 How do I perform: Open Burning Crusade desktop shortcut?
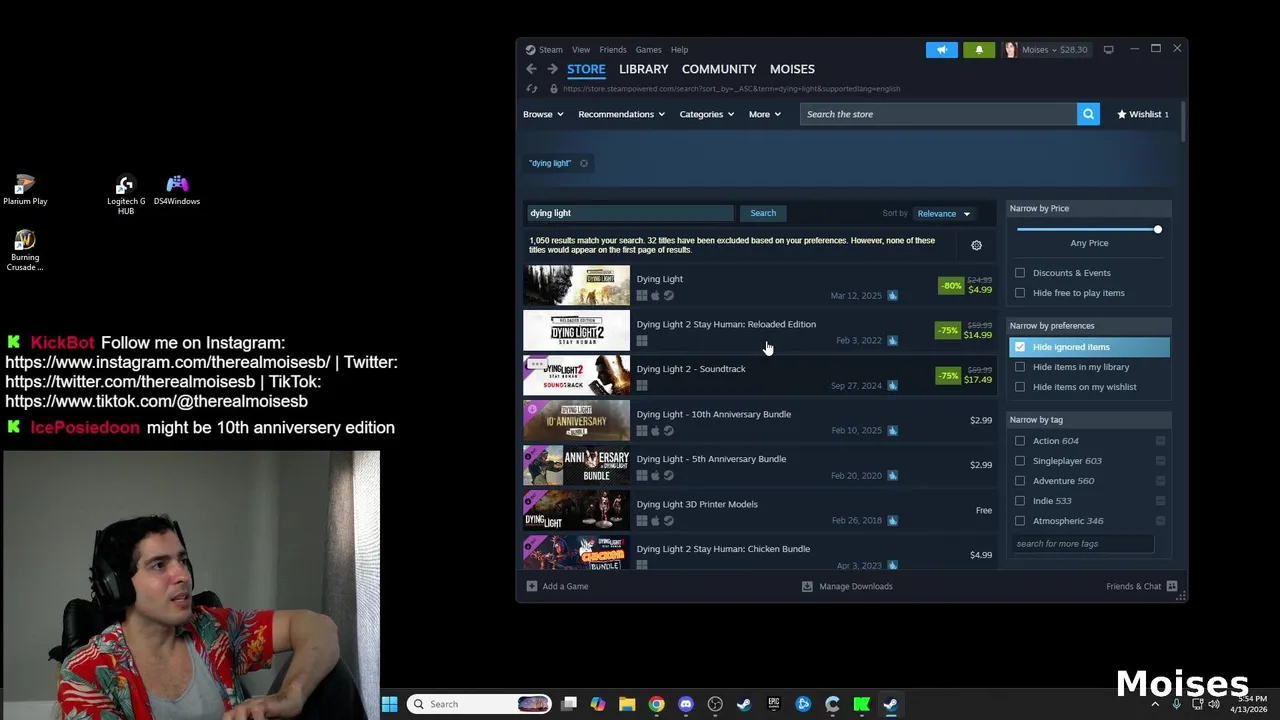coord(25,250)
